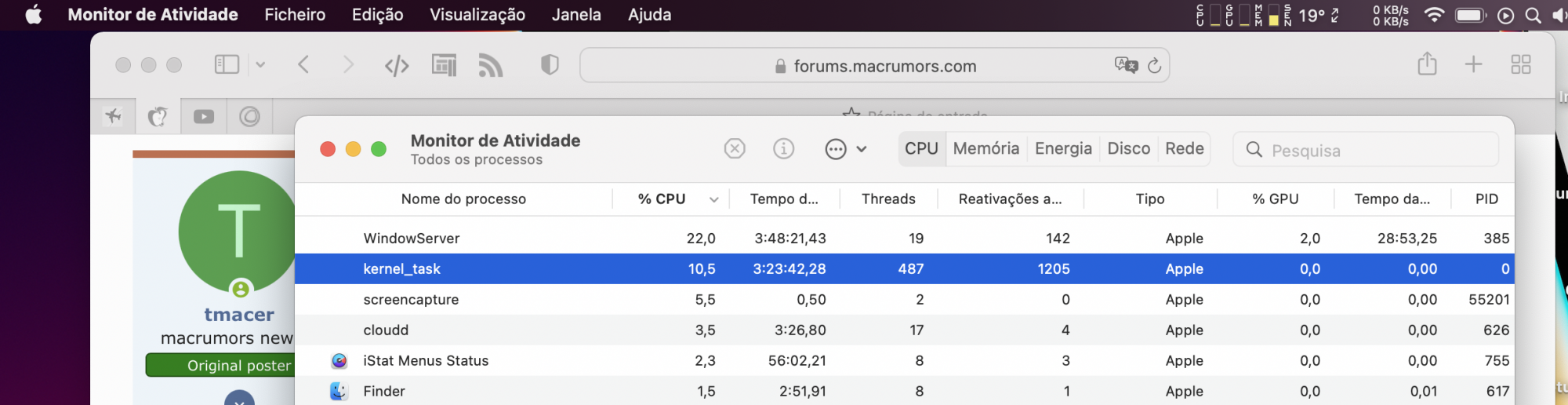Select the WindowServer process row
Viewport: 1568px width, 405px height.
click(x=784, y=238)
